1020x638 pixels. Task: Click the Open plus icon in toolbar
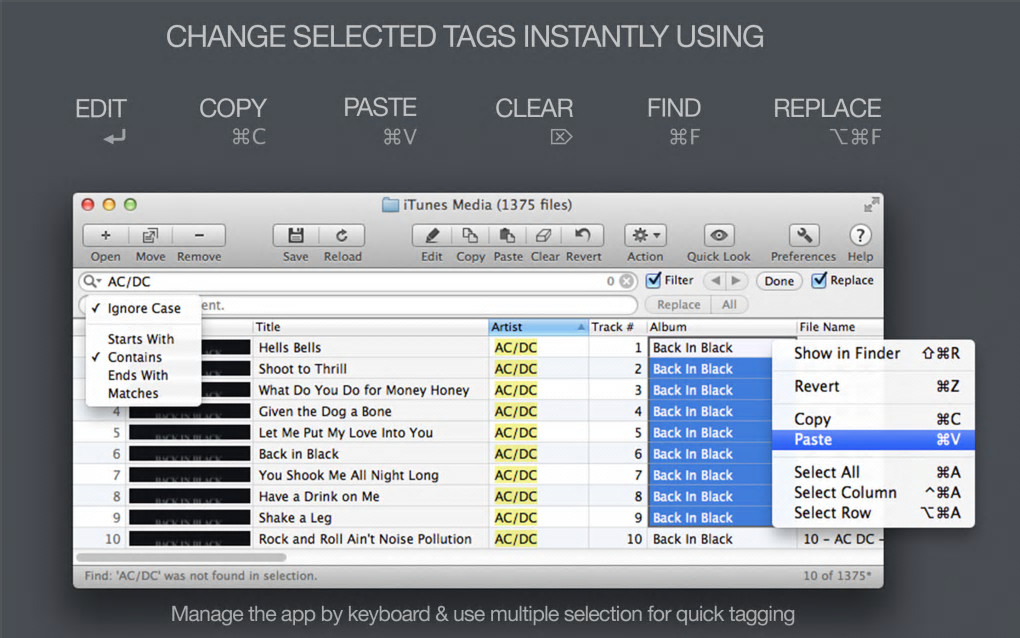[x=105, y=235]
